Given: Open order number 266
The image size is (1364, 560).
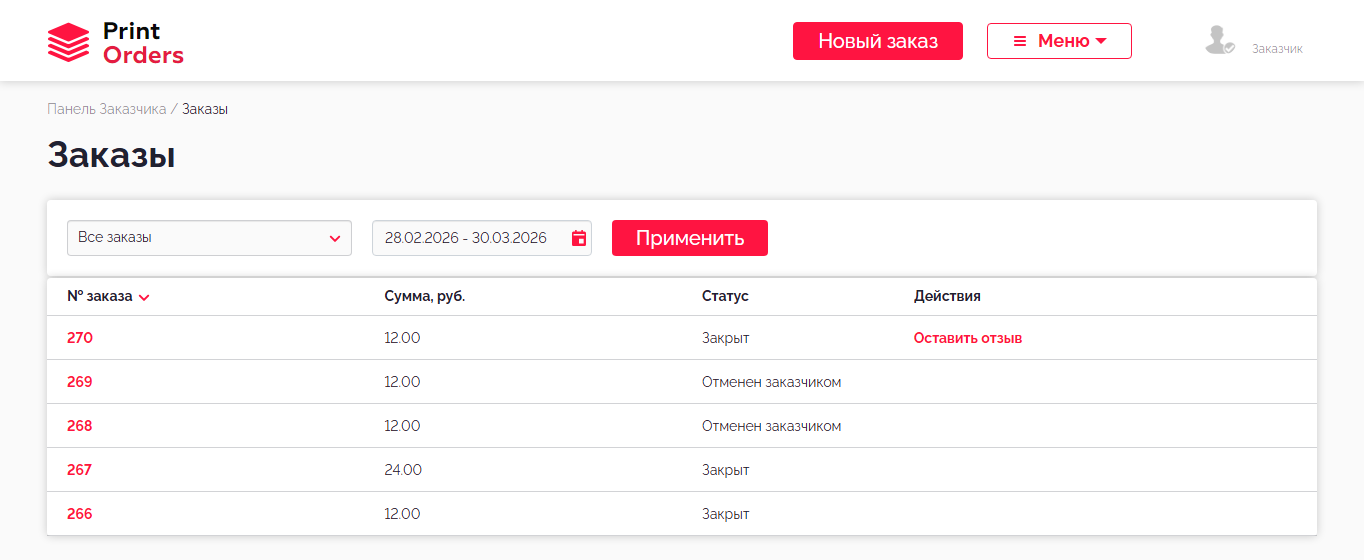Looking at the screenshot, I should pyautogui.click(x=80, y=514).
